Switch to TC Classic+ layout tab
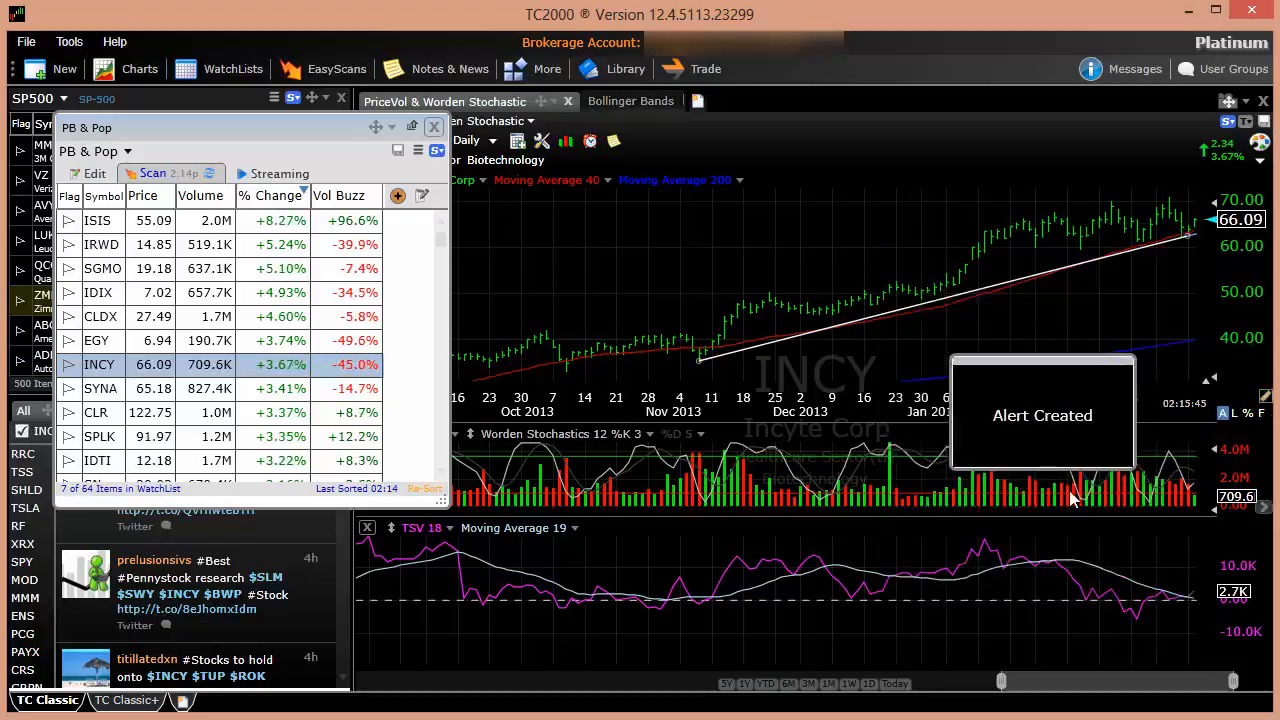 click(x=126, y=701)
